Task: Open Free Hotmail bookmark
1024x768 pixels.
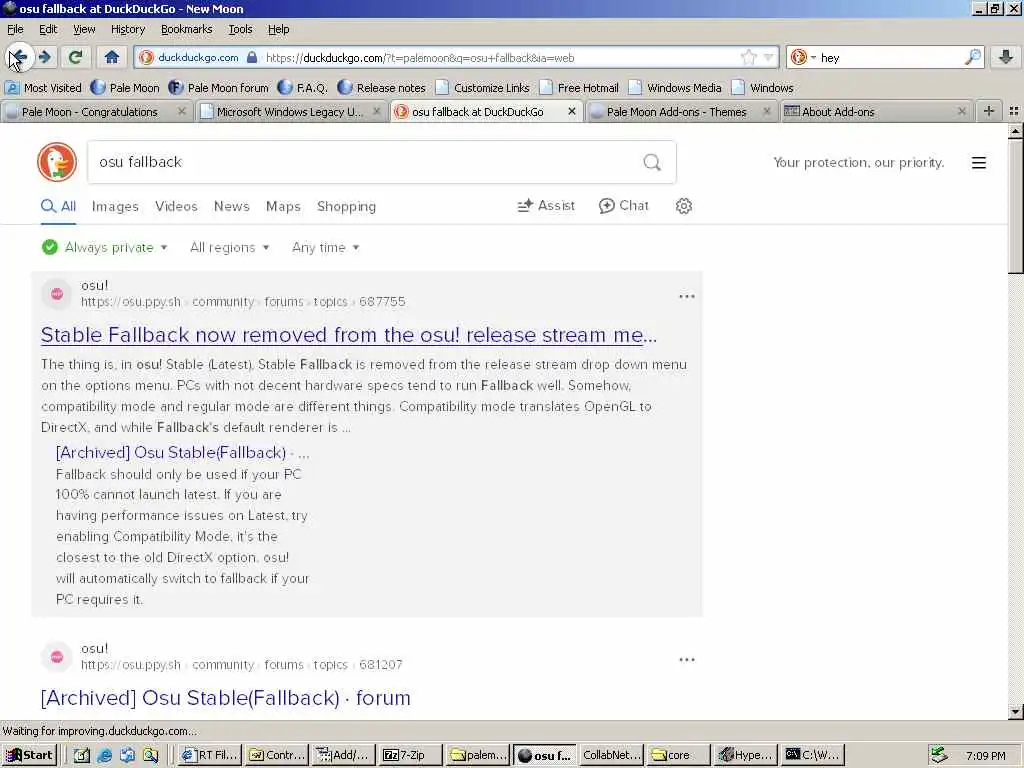Action: pyautogui.click(x=579, y=88)
